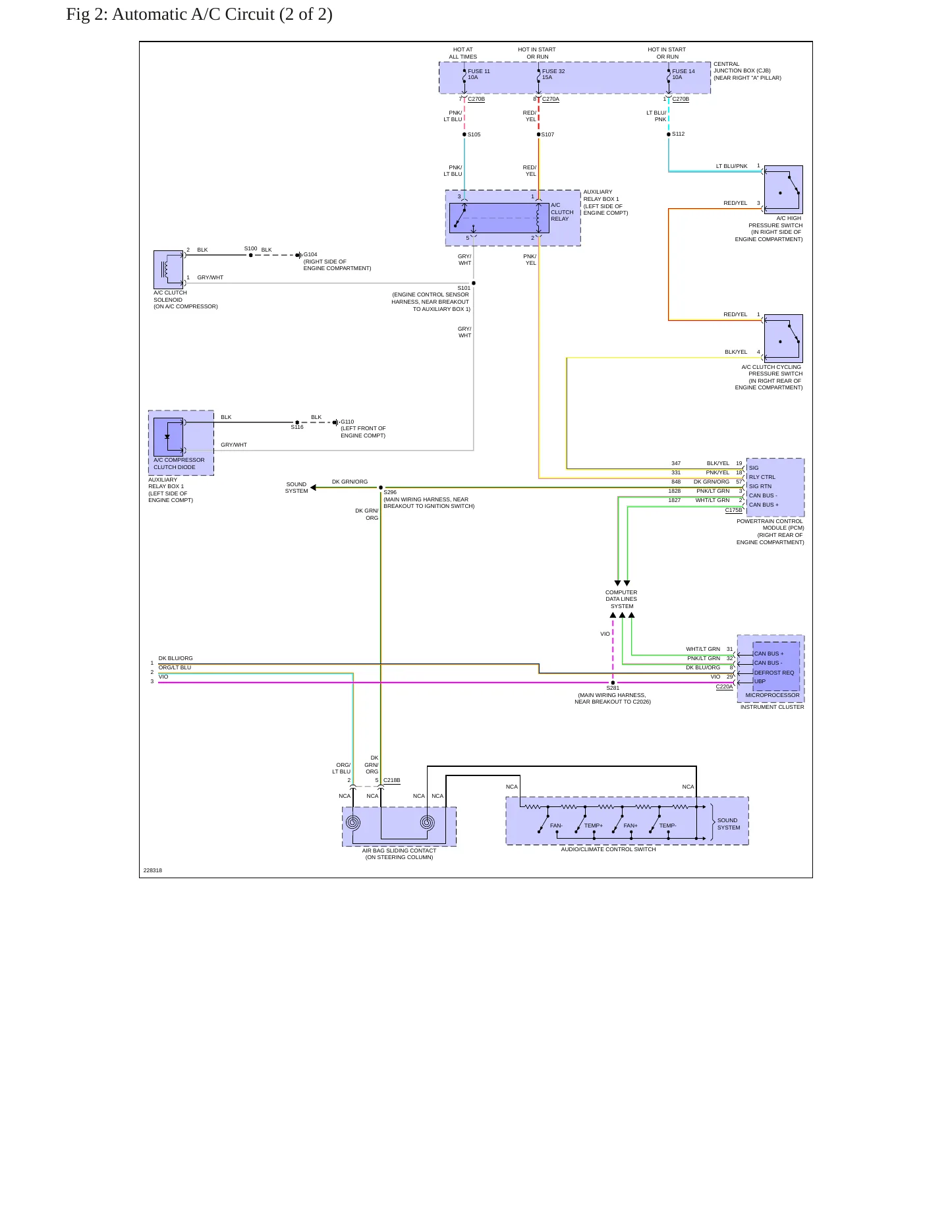The height and width of the screenshot is (1232, 952).
Task: Click the G104 ground symbol
Action: click(298, 255)
